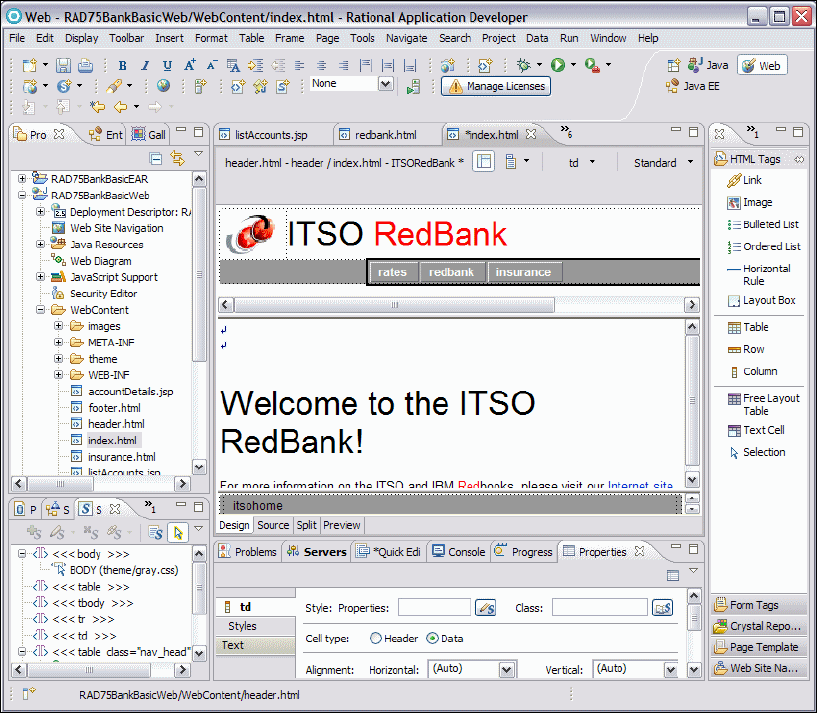Image resolution: width=817 pixels, height=713 pixels.
Task: Click the globe web browser icon
Action: (x=163, y=85)
